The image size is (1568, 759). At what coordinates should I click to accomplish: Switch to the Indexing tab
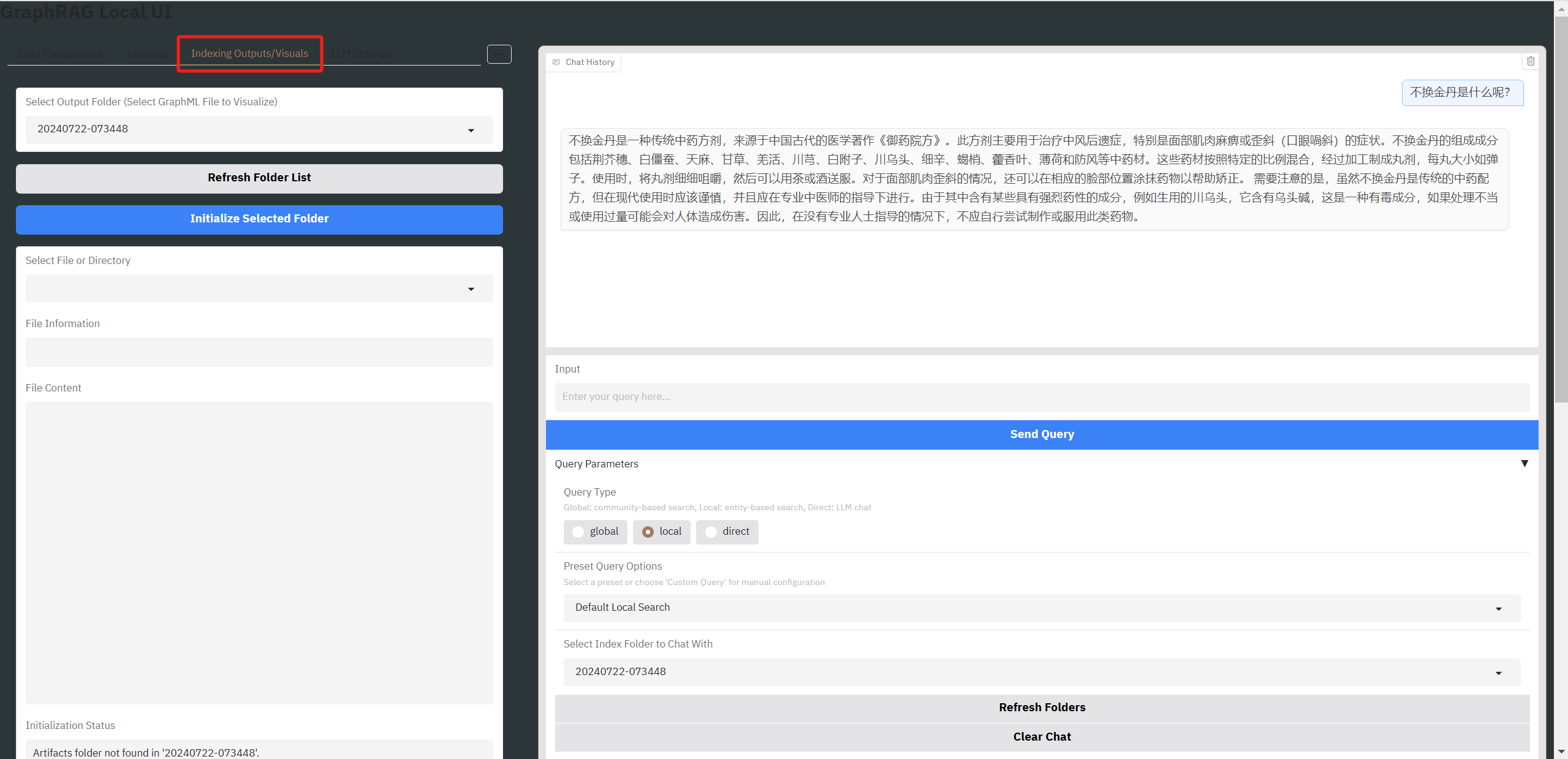pos(147,53)
